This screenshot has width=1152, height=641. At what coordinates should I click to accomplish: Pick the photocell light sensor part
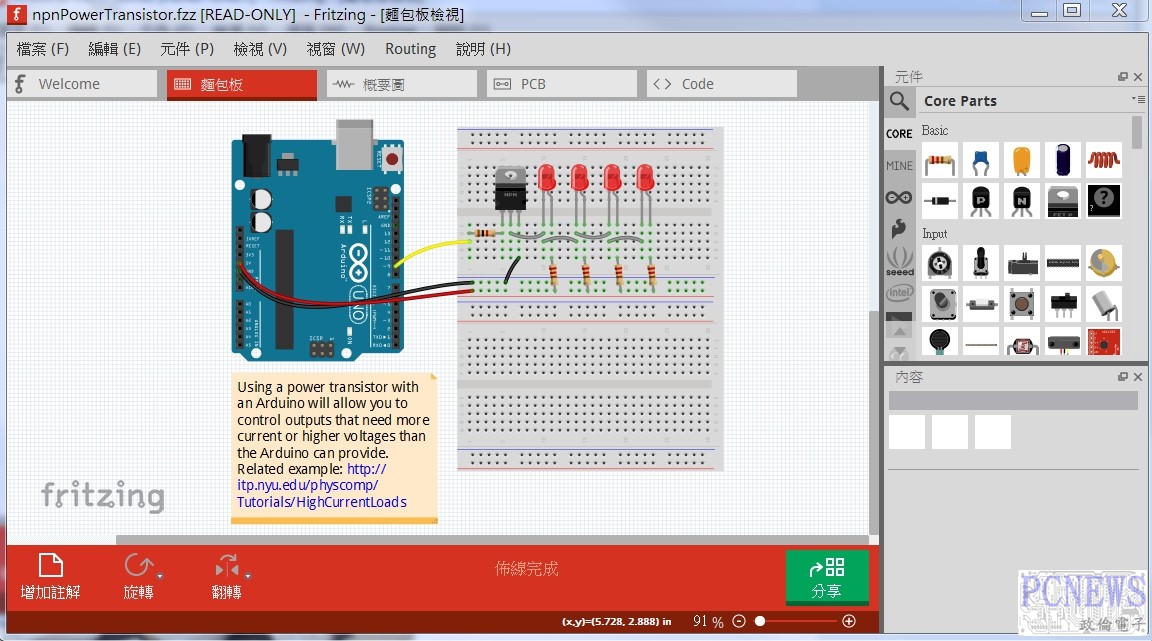tap(1022, 342)
